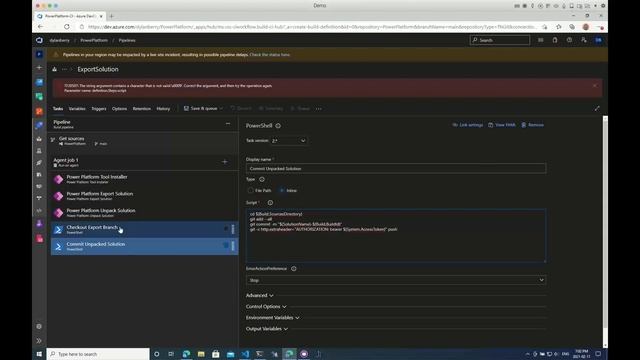Open Repos in the left sidebar

tap(39, 111)
